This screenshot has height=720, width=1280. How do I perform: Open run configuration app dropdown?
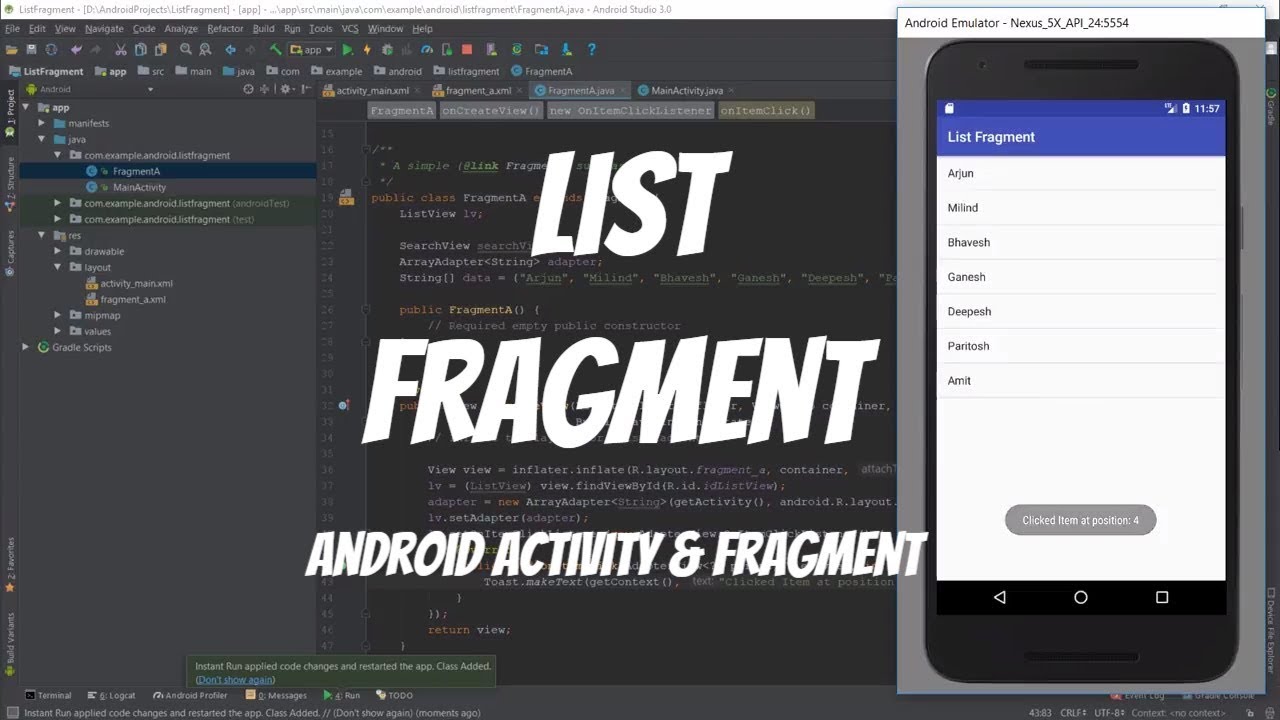coord(311,49)
